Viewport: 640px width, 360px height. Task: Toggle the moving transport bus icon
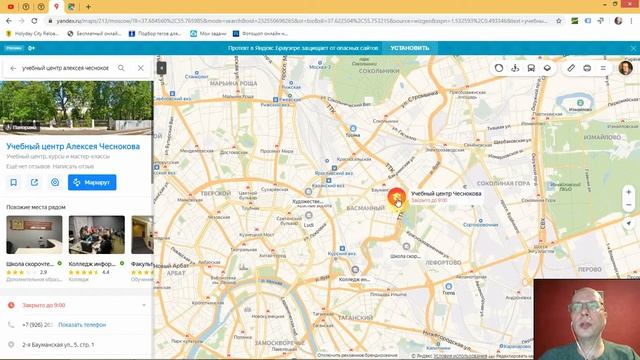tap(531, 68)
